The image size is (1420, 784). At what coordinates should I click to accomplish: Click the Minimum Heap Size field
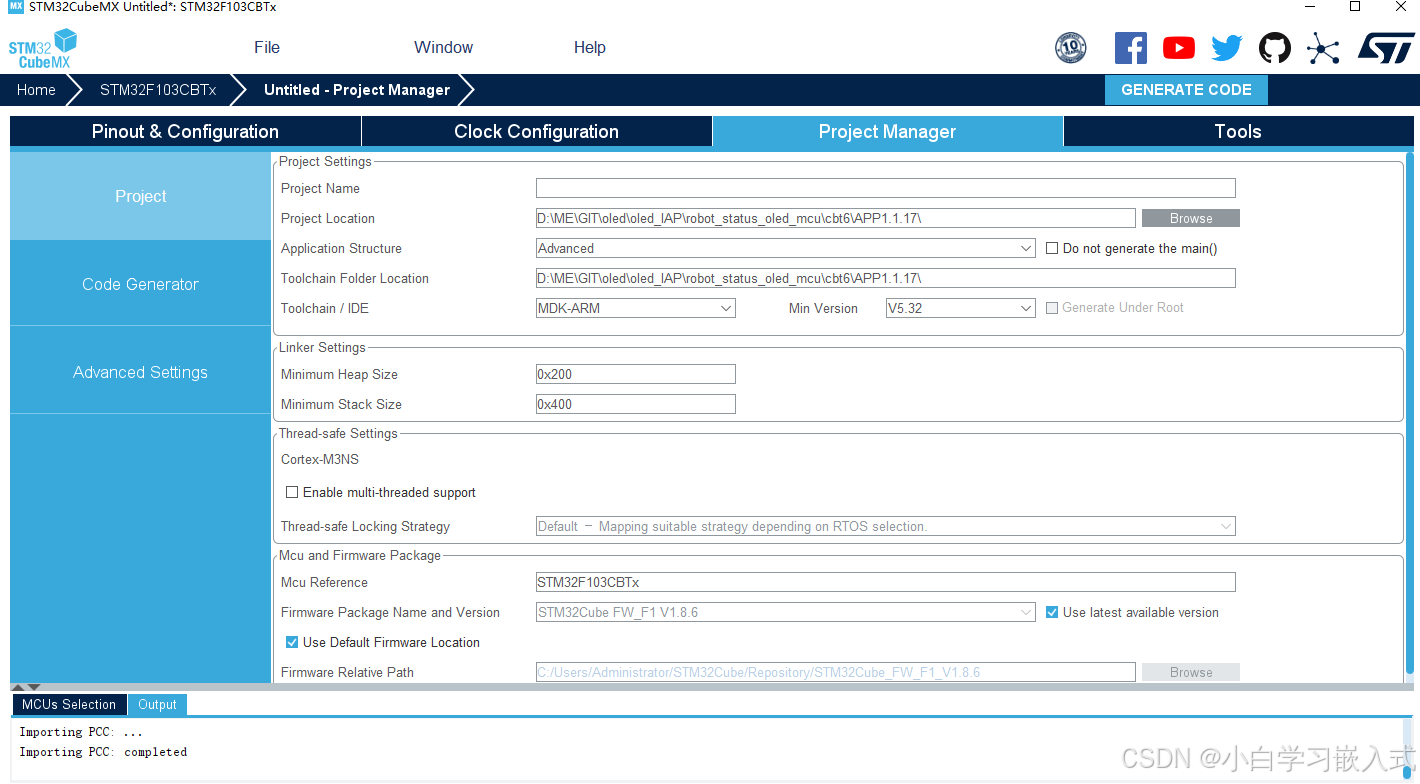tap(636, 374)
